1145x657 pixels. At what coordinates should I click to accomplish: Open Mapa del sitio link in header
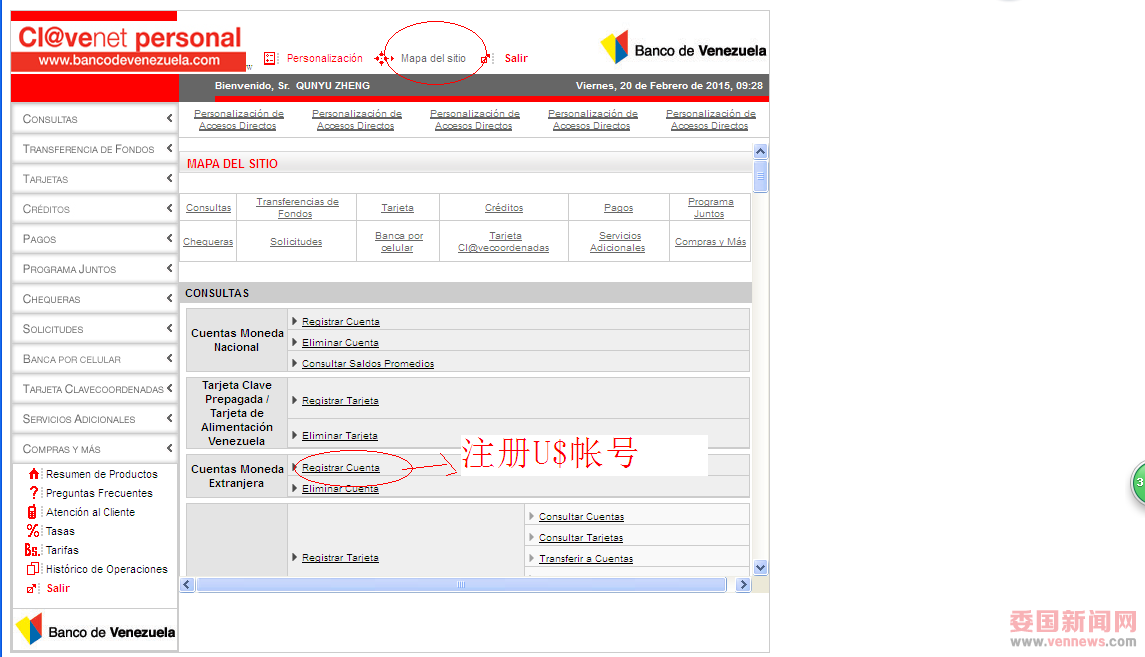[x=433, y=58]
